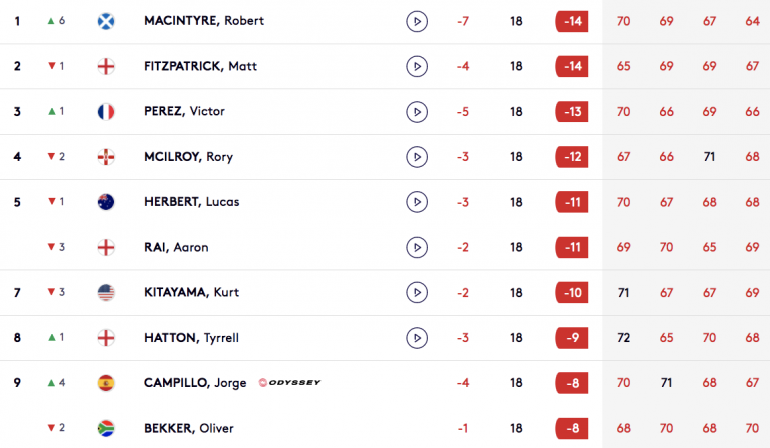Open player MACINTYRE, Robert
Screen dimensions: 770x448
coord(204,21)
